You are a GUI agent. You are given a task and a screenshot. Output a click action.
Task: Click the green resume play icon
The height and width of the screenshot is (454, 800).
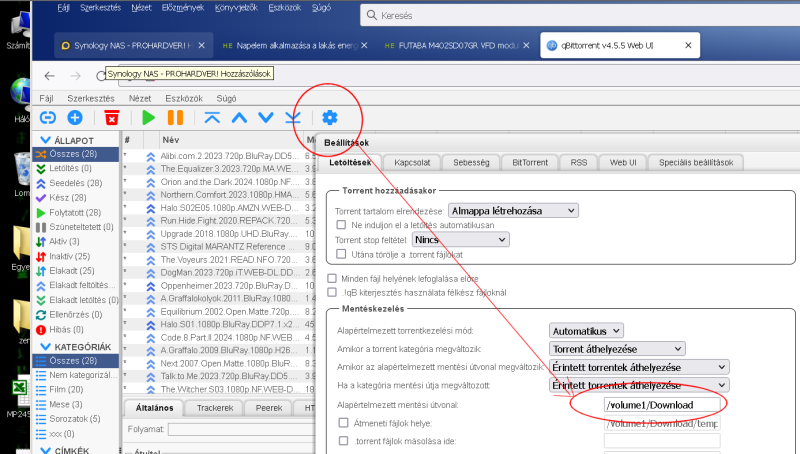[x=148, y=118]
